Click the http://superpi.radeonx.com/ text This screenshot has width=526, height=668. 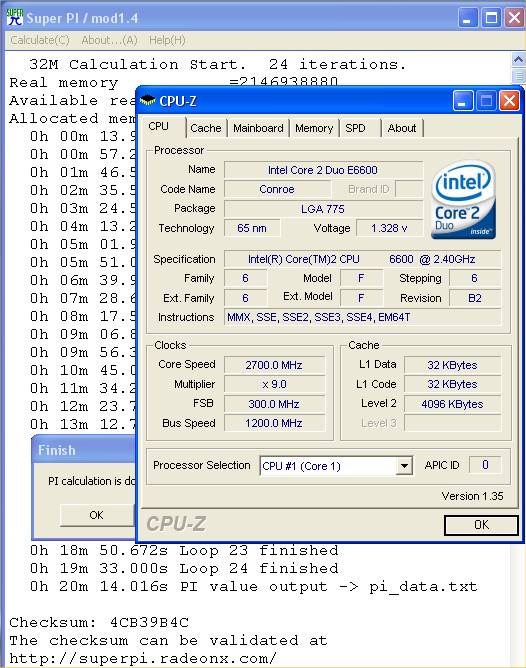pyautogui.click(x=143, y=659)
